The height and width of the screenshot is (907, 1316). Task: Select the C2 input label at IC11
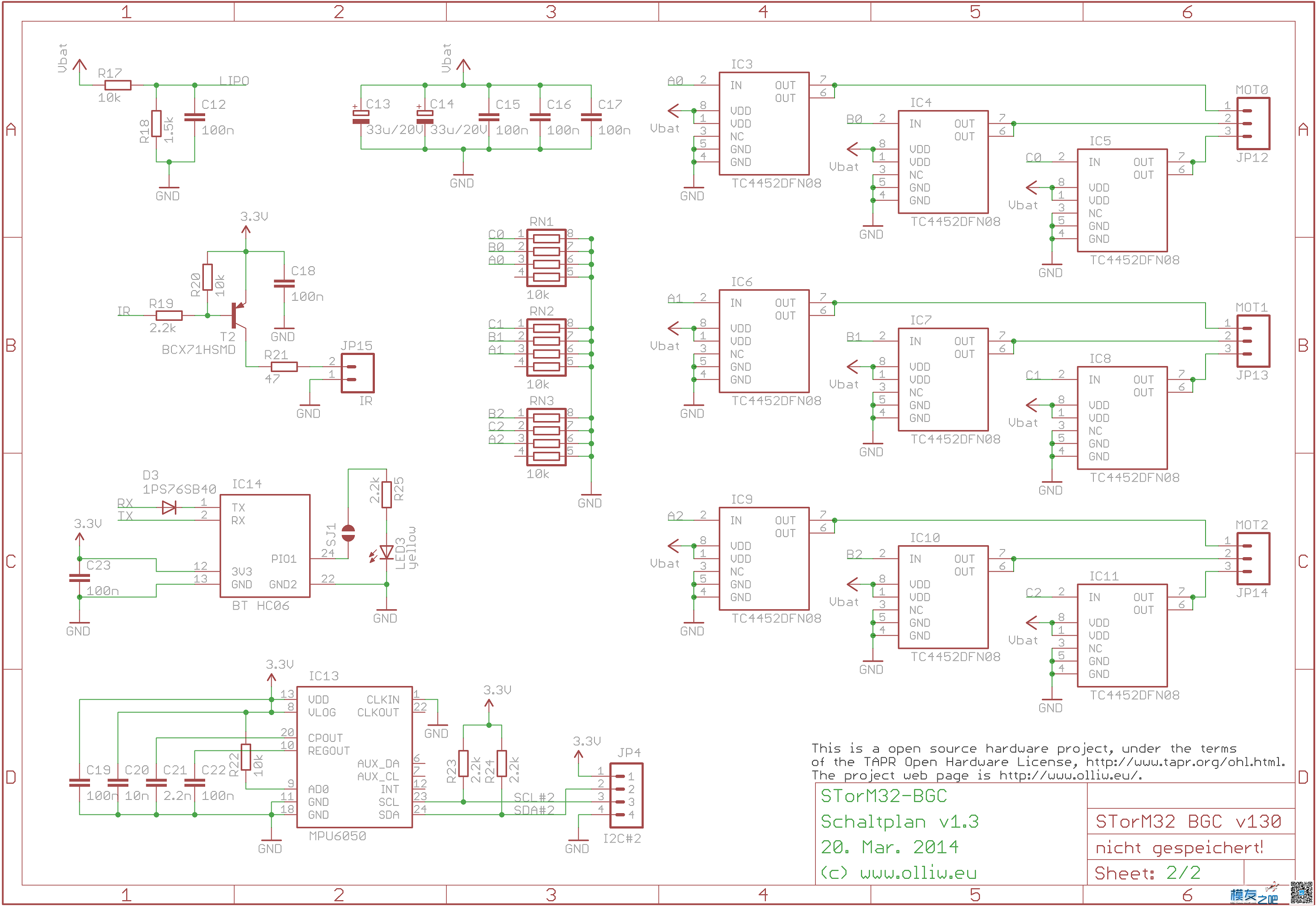1034,593
